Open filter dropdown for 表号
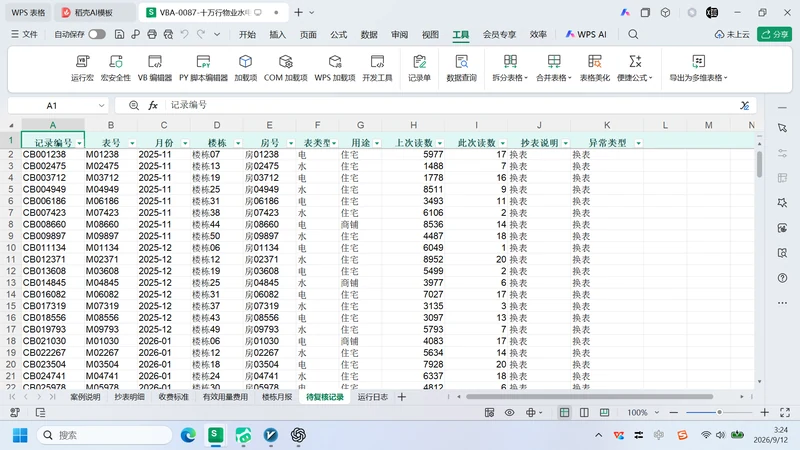Viewport: 800px width, 450px height. coord(132,143)
